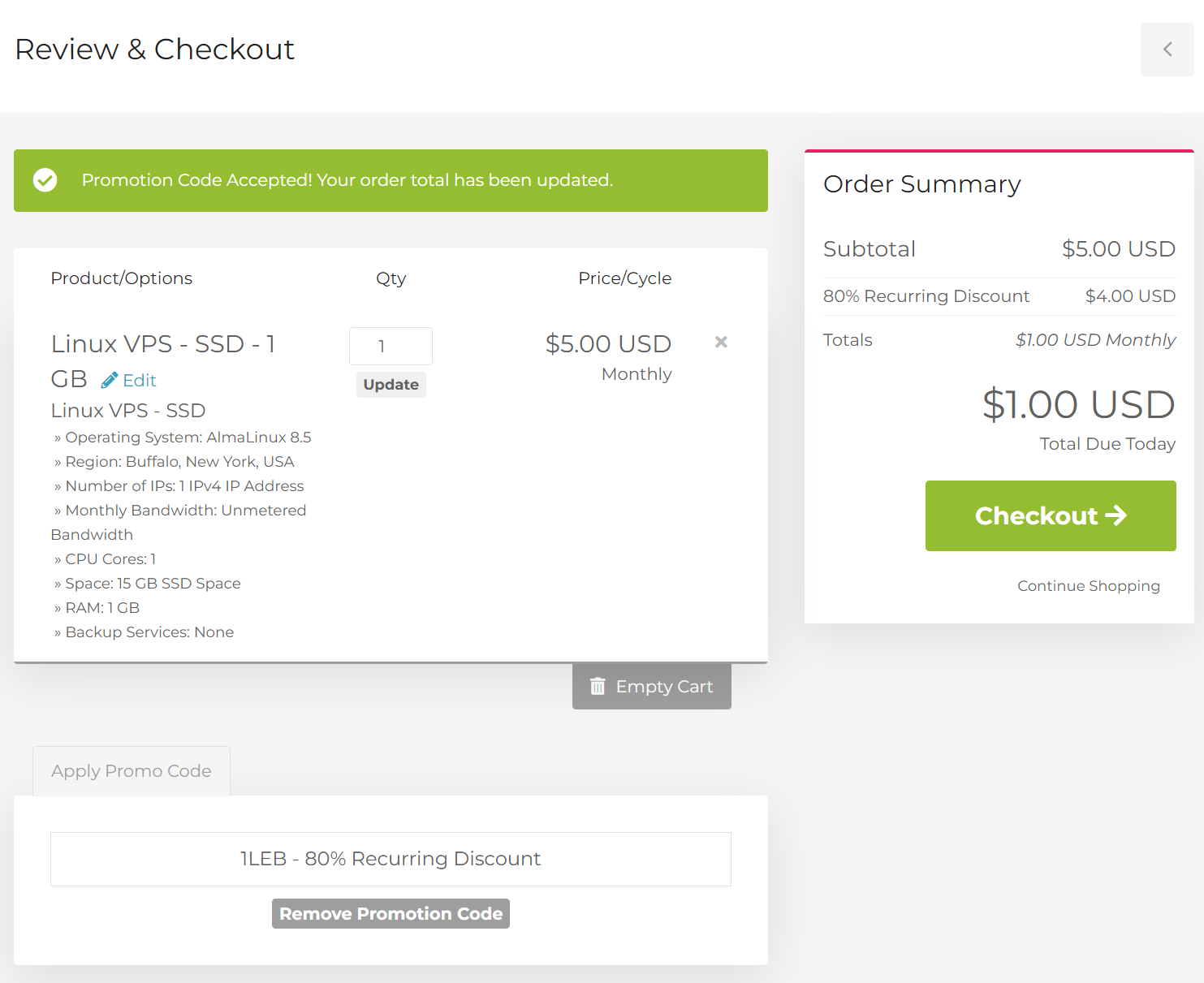Click the Order Summary heading
This screenshot has height=983, width=1204.
(921, 184)
